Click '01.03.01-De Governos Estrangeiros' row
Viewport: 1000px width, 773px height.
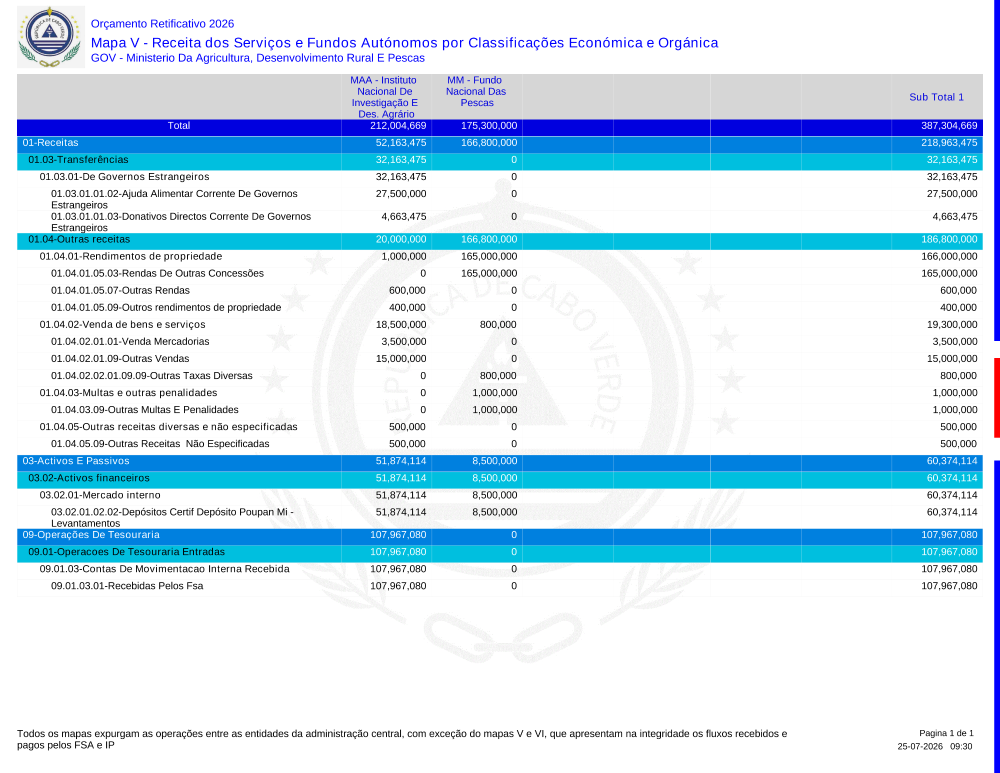(499, 177)
